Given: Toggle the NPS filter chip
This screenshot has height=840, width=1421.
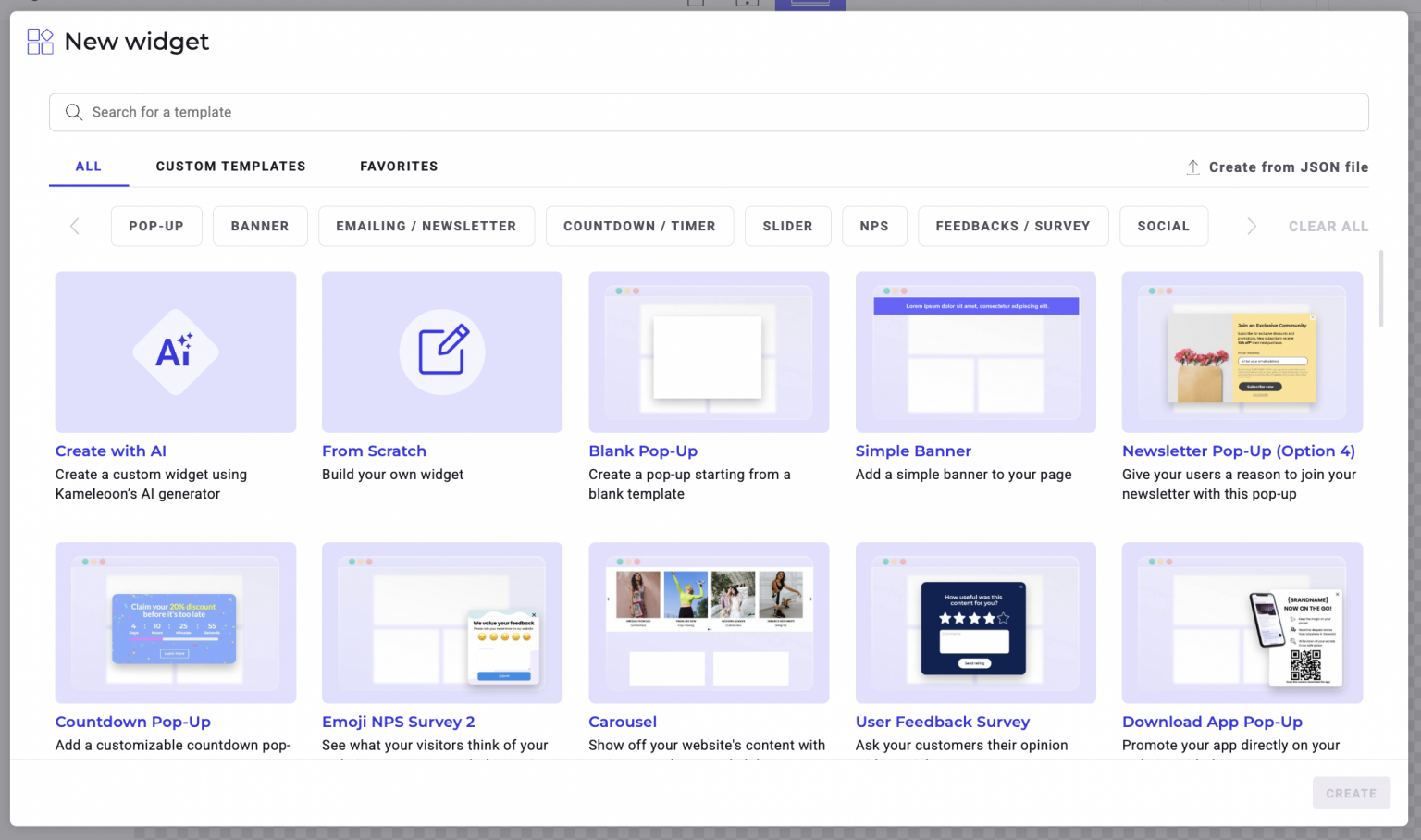Looking at the screenshot, I should point(873,226).
